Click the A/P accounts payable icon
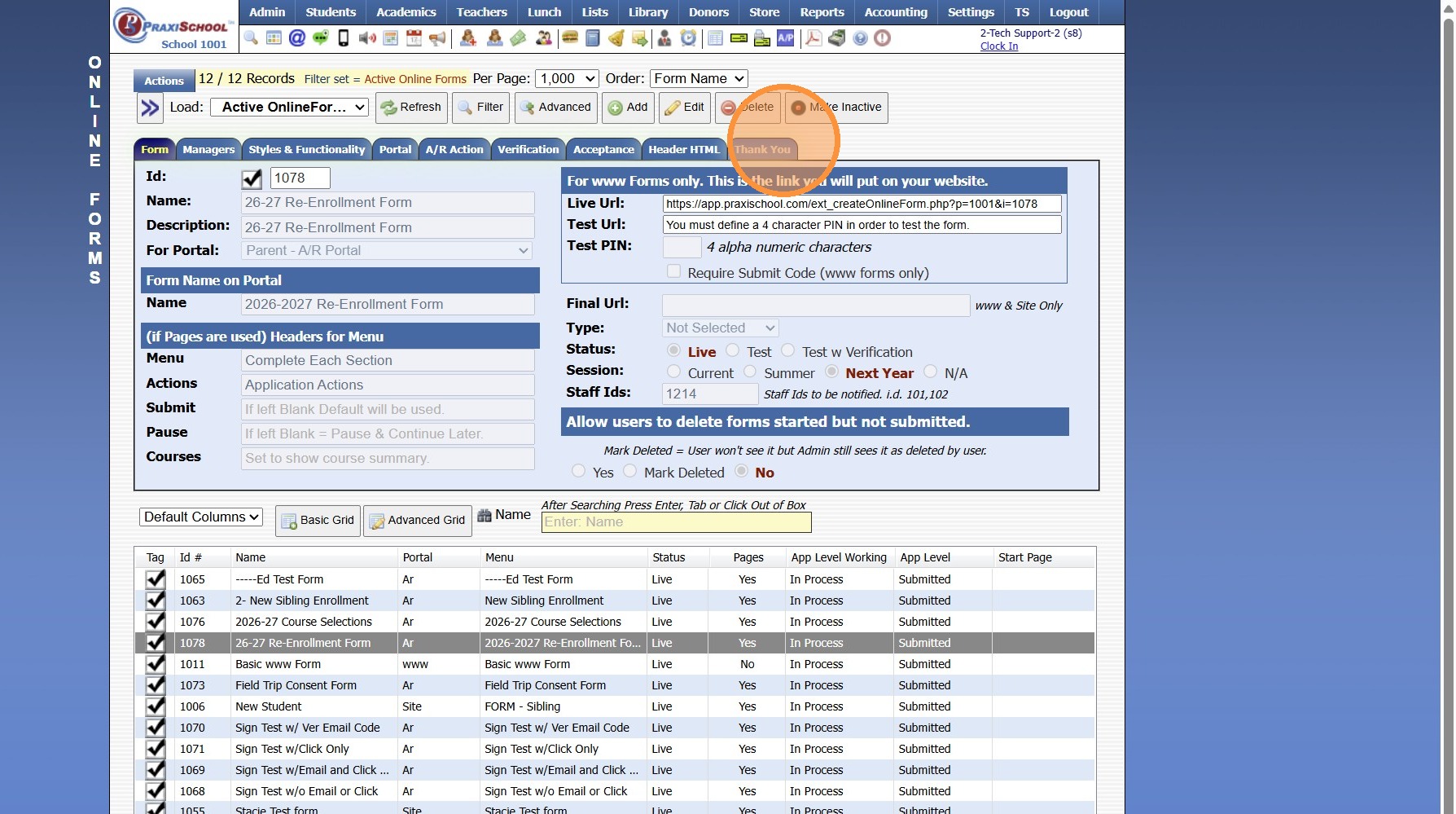 tap(786, 38)
